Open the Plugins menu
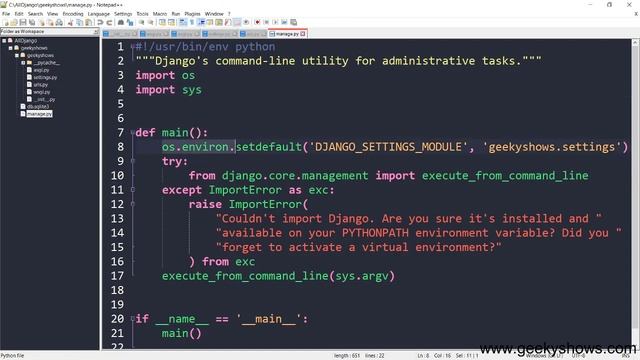 [x=192, y=14]
